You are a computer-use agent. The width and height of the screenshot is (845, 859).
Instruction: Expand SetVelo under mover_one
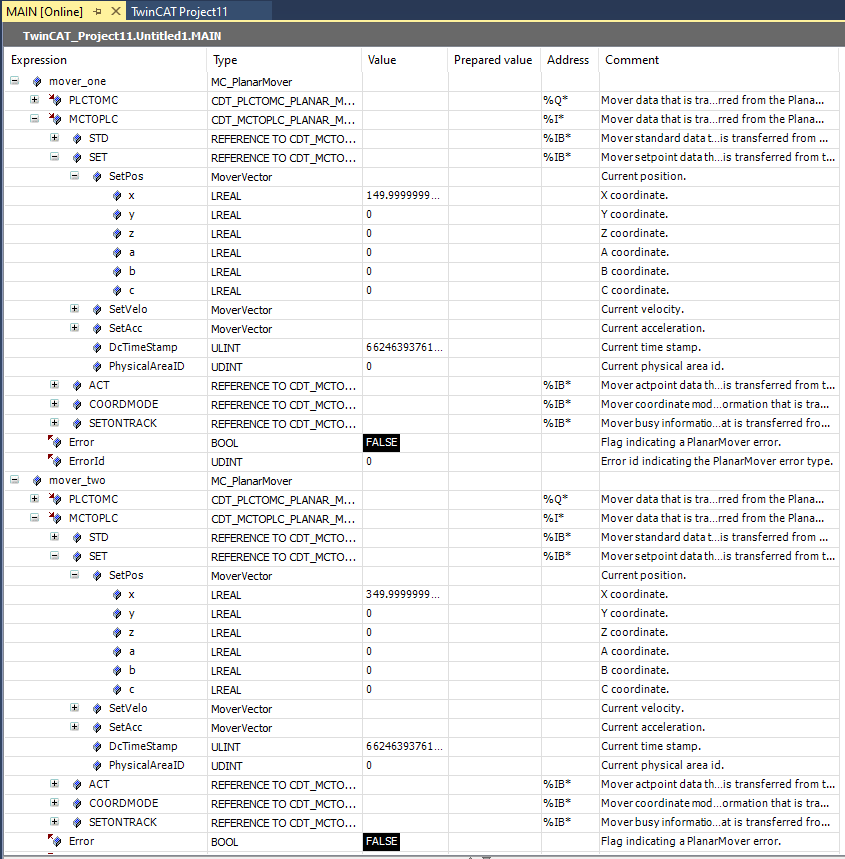click(75, 308)
